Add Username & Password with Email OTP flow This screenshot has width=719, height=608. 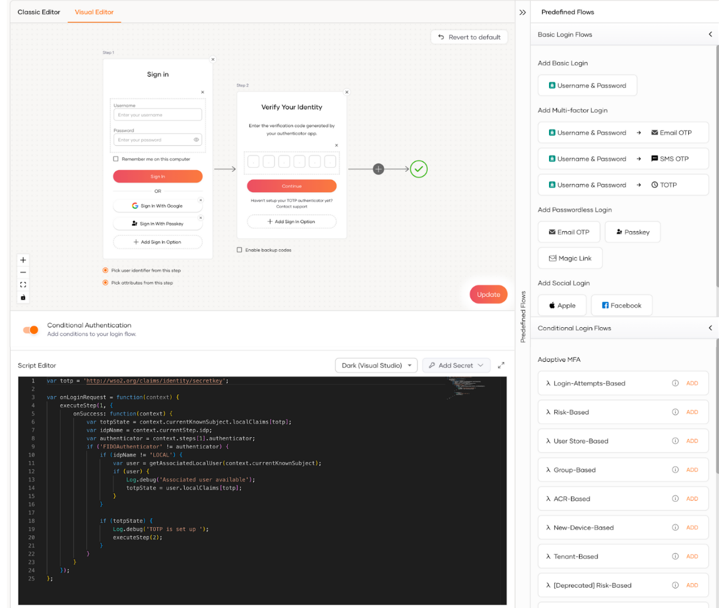pyautogui.click(x=623, y=133)
